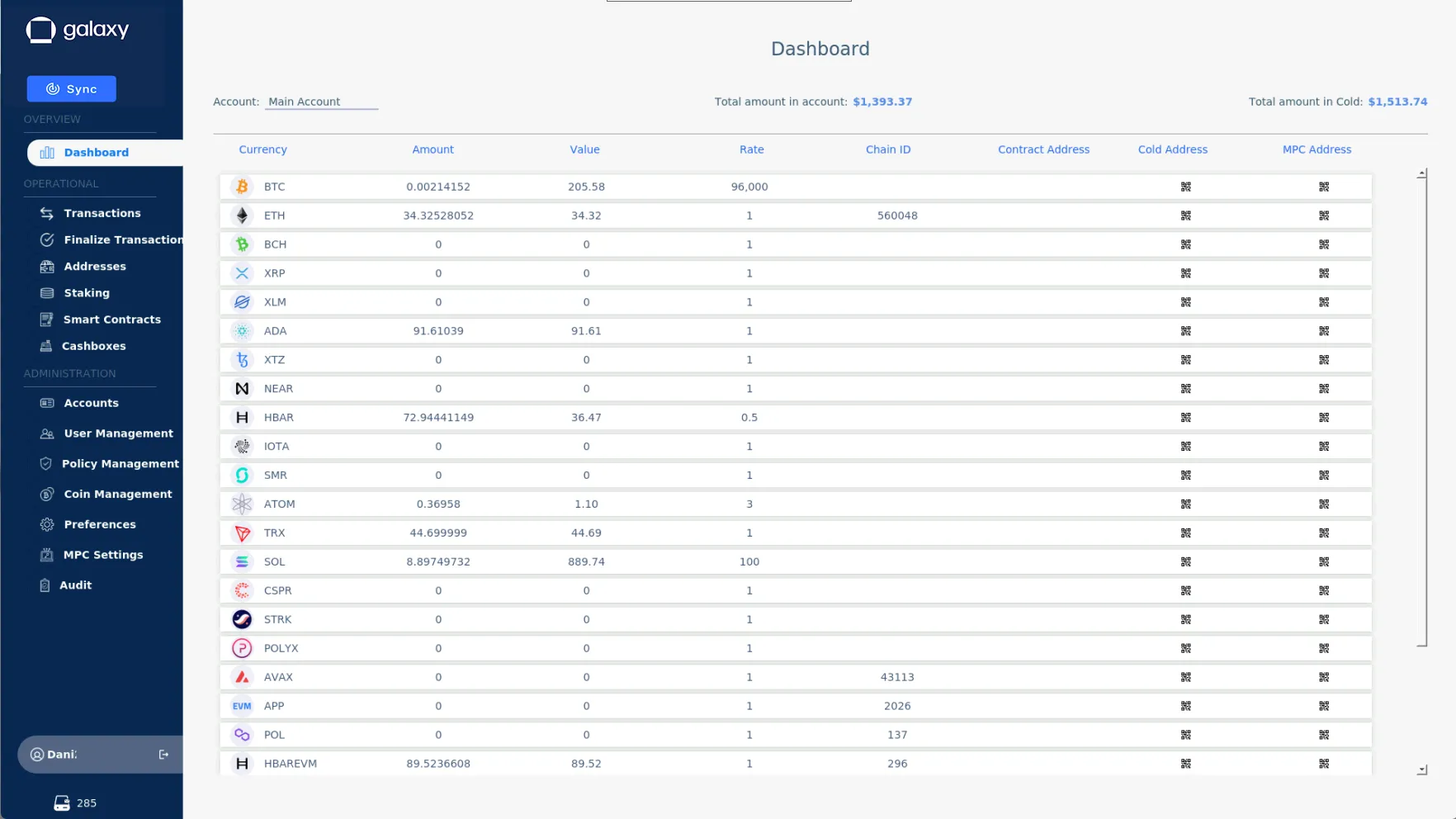Viewport: 1456px width, 819px height.
Task: Click the User Management icon
Action: pos(47,433)
